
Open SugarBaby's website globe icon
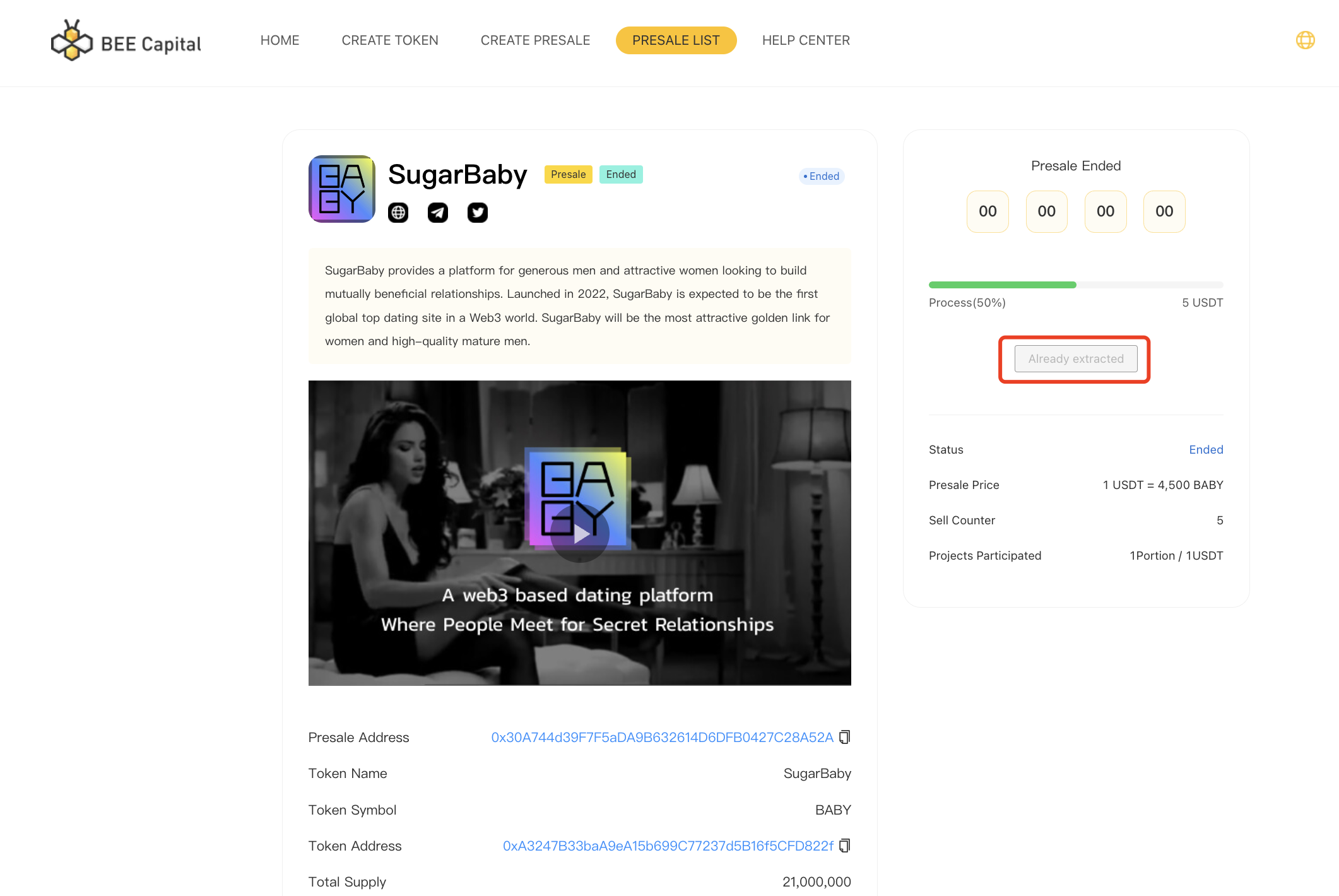tap(398, 213)
